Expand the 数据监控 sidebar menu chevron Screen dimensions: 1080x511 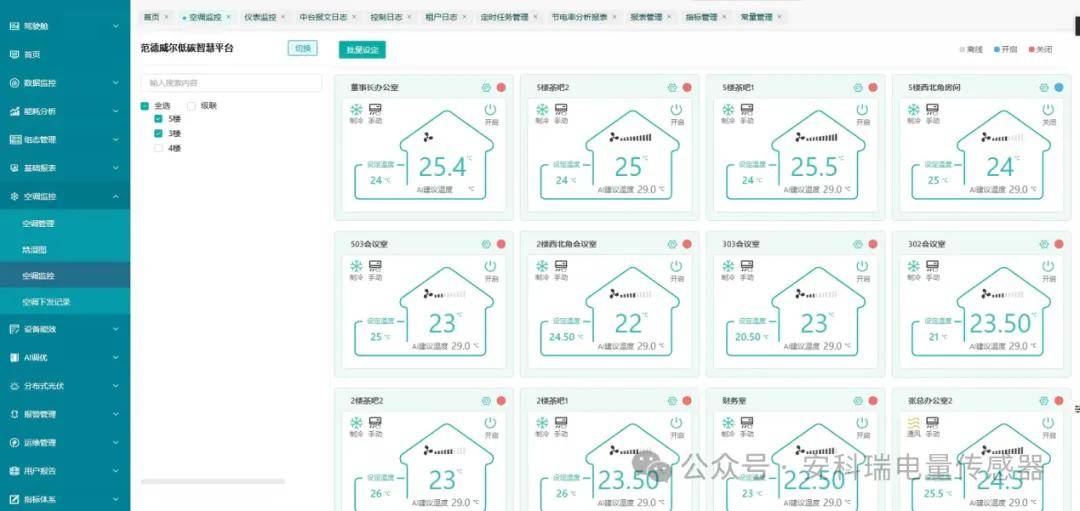click(116, 83)
